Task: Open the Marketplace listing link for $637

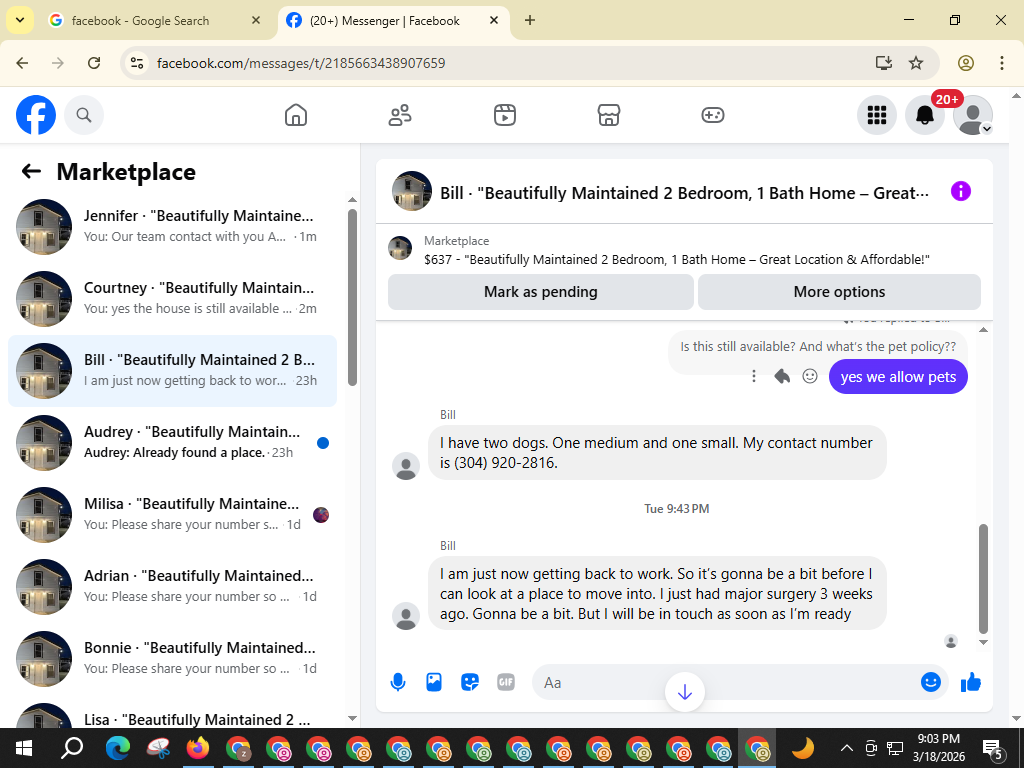Action: tap(677, 259)
